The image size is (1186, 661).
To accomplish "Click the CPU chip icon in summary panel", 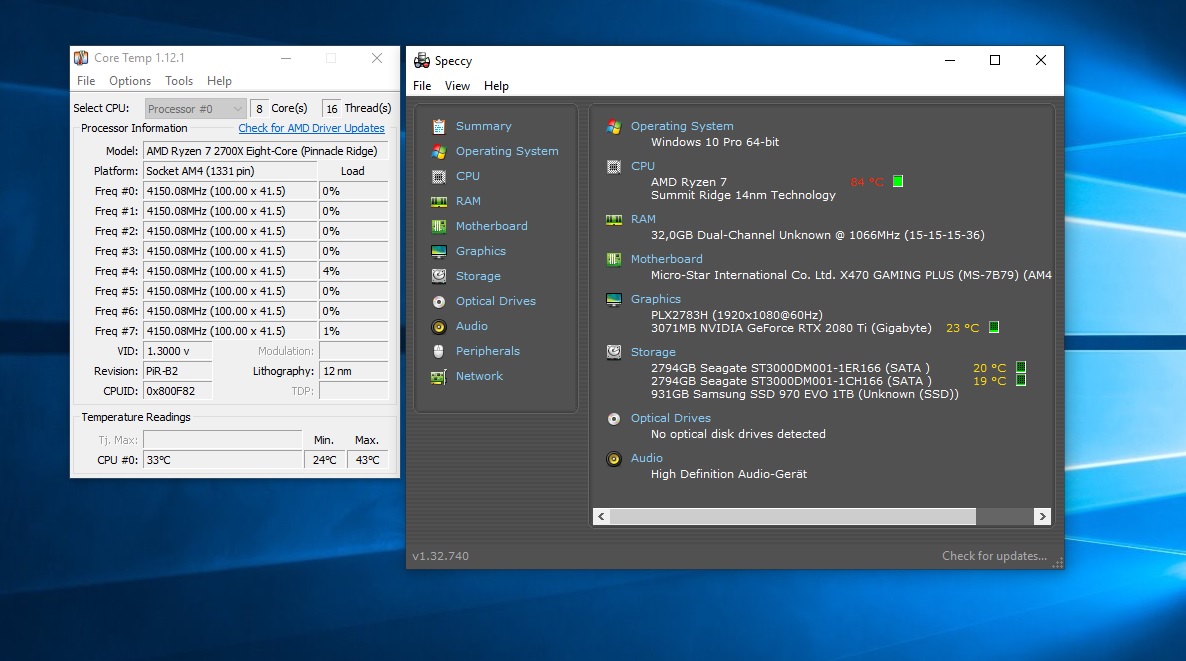I will point(614,166).
